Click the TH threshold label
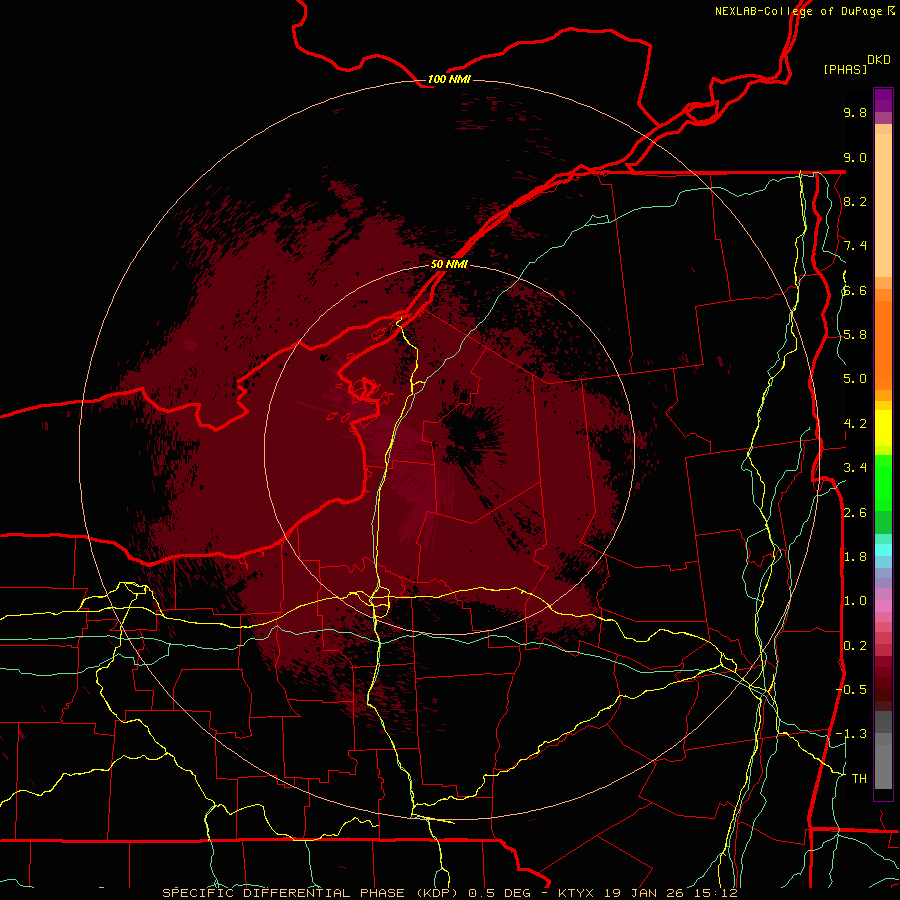 859,779
